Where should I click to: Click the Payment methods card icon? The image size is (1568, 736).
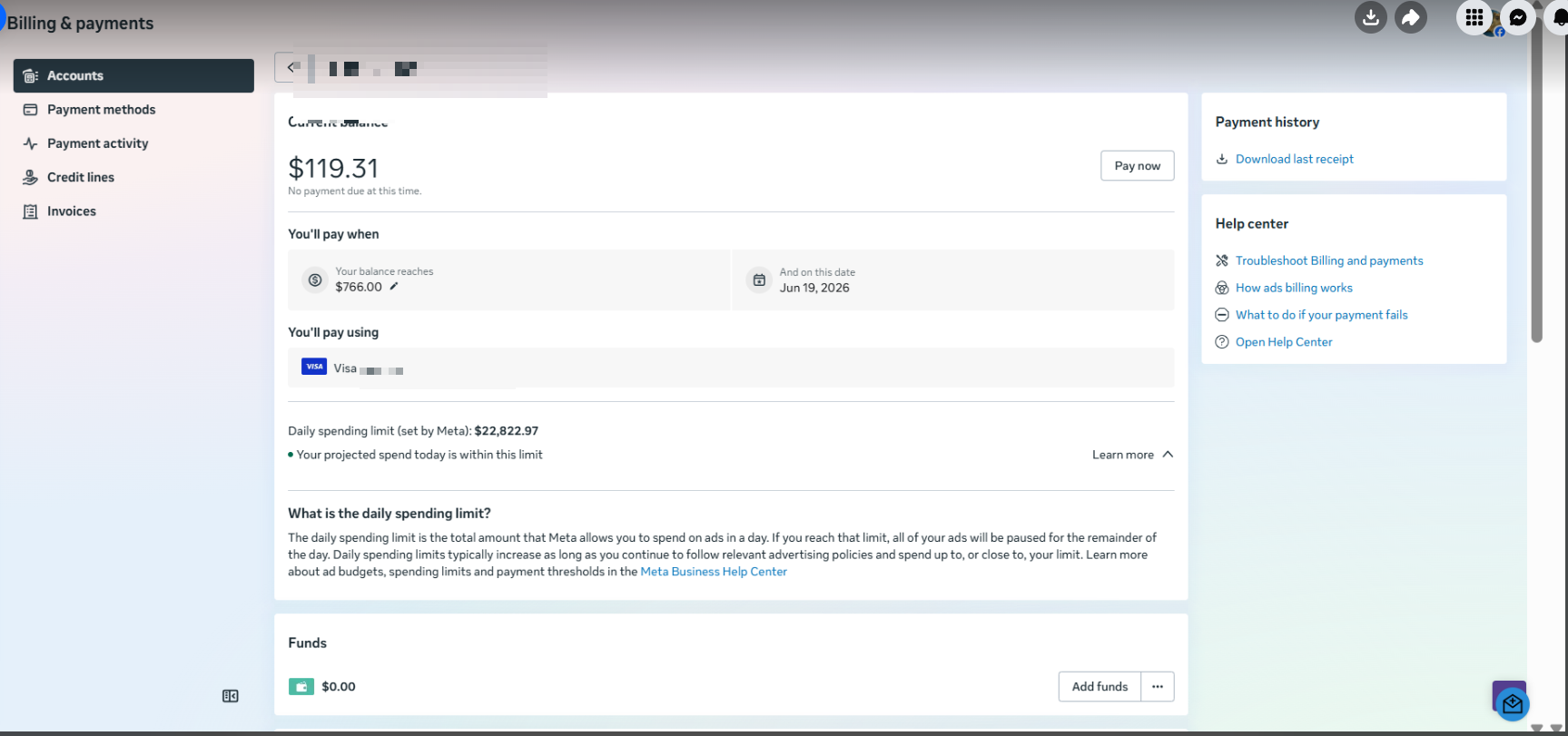pos(30,110)
